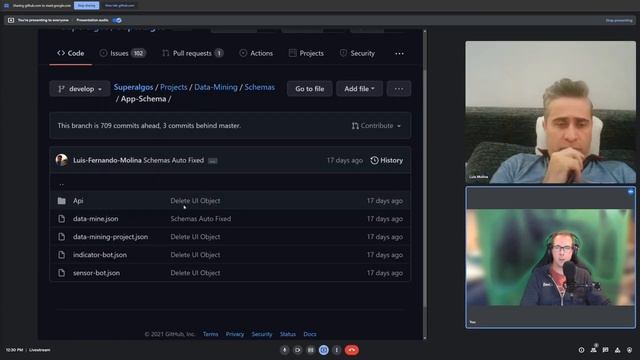Click the Terms footer link
The image size is (640, 360).
(x=211, y=334)
